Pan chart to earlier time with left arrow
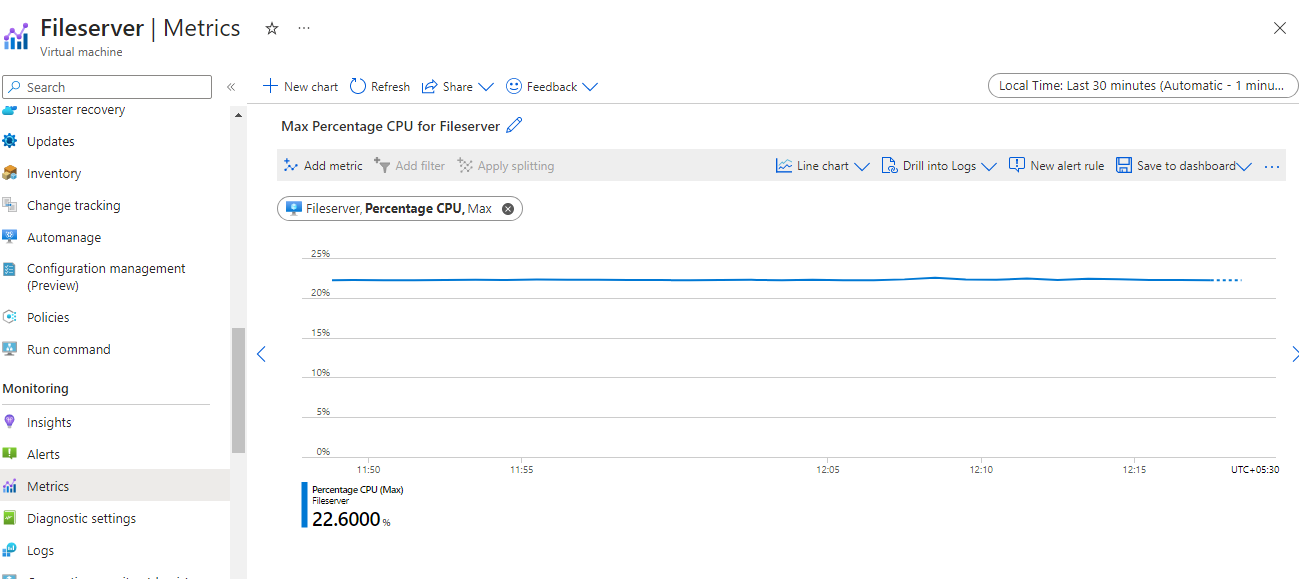1299x579 pixels. coord(261,354)
